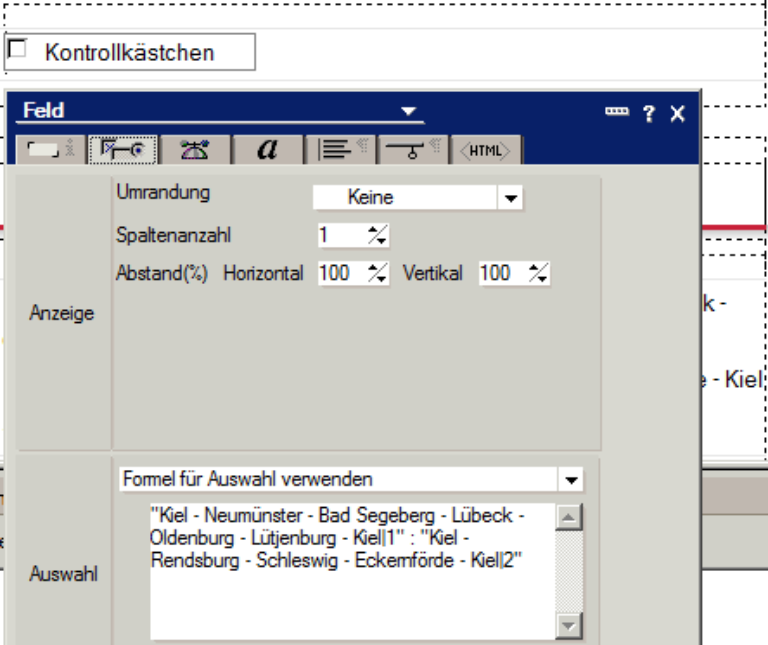
Task: Open the Formel für Auswahl verwenden dropdown
Action: (571, 479)
